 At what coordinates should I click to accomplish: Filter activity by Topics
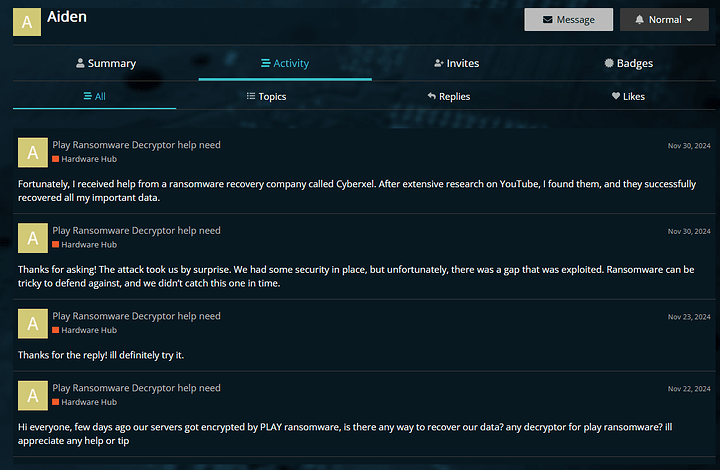pyautogui.click(x=266, y=96)
